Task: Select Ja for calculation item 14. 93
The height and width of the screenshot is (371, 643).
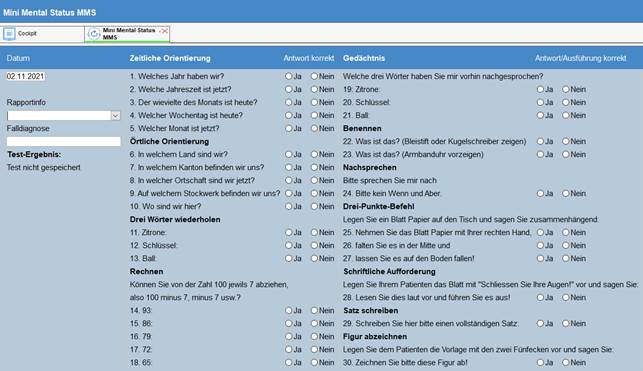Action: coord(289,311)
